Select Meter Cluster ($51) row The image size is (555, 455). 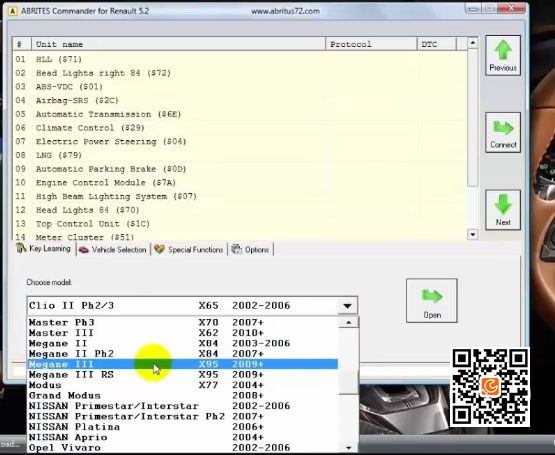click(240, 237)
